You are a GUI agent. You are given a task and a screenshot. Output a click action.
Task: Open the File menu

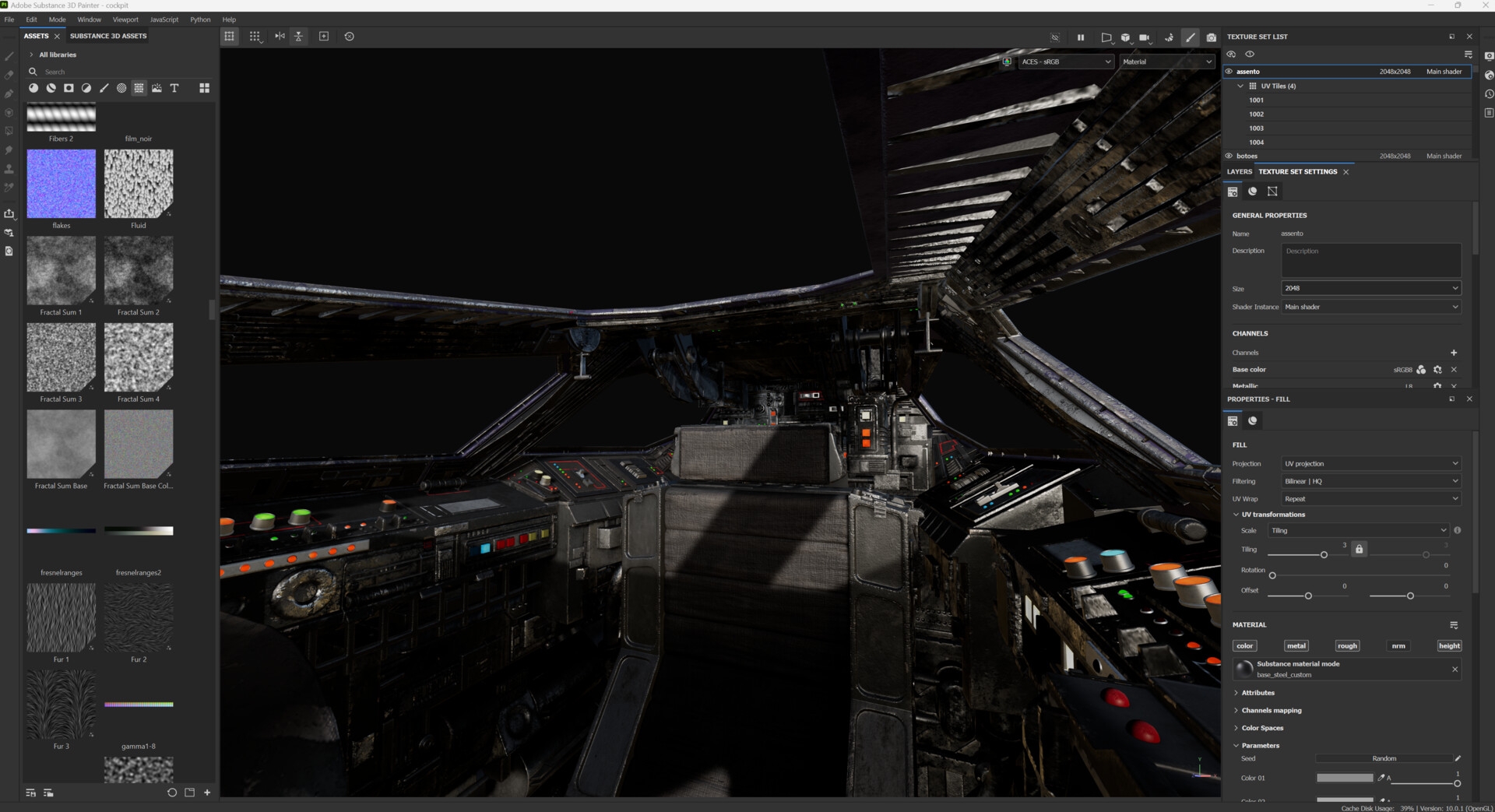coord(9,19)
